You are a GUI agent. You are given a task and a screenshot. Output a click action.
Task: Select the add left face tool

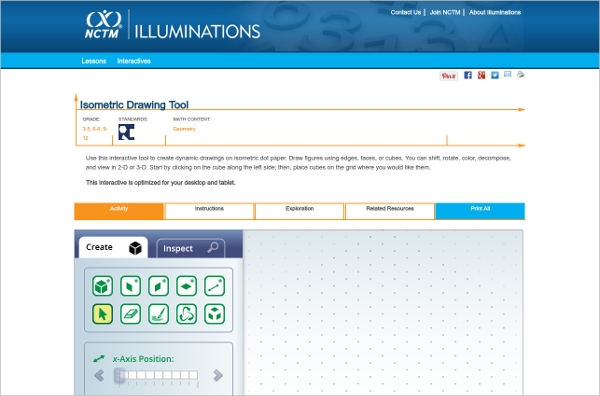click(x=130, y=286)
